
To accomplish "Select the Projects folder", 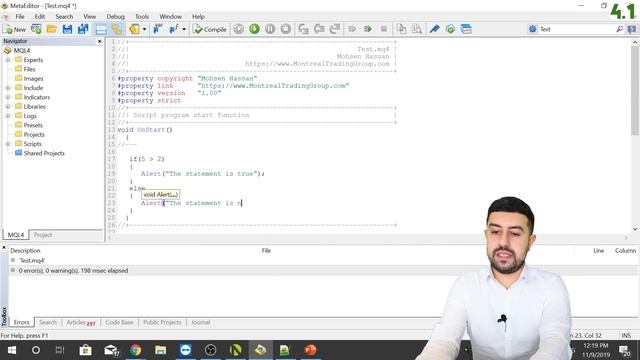I will 34,135.
